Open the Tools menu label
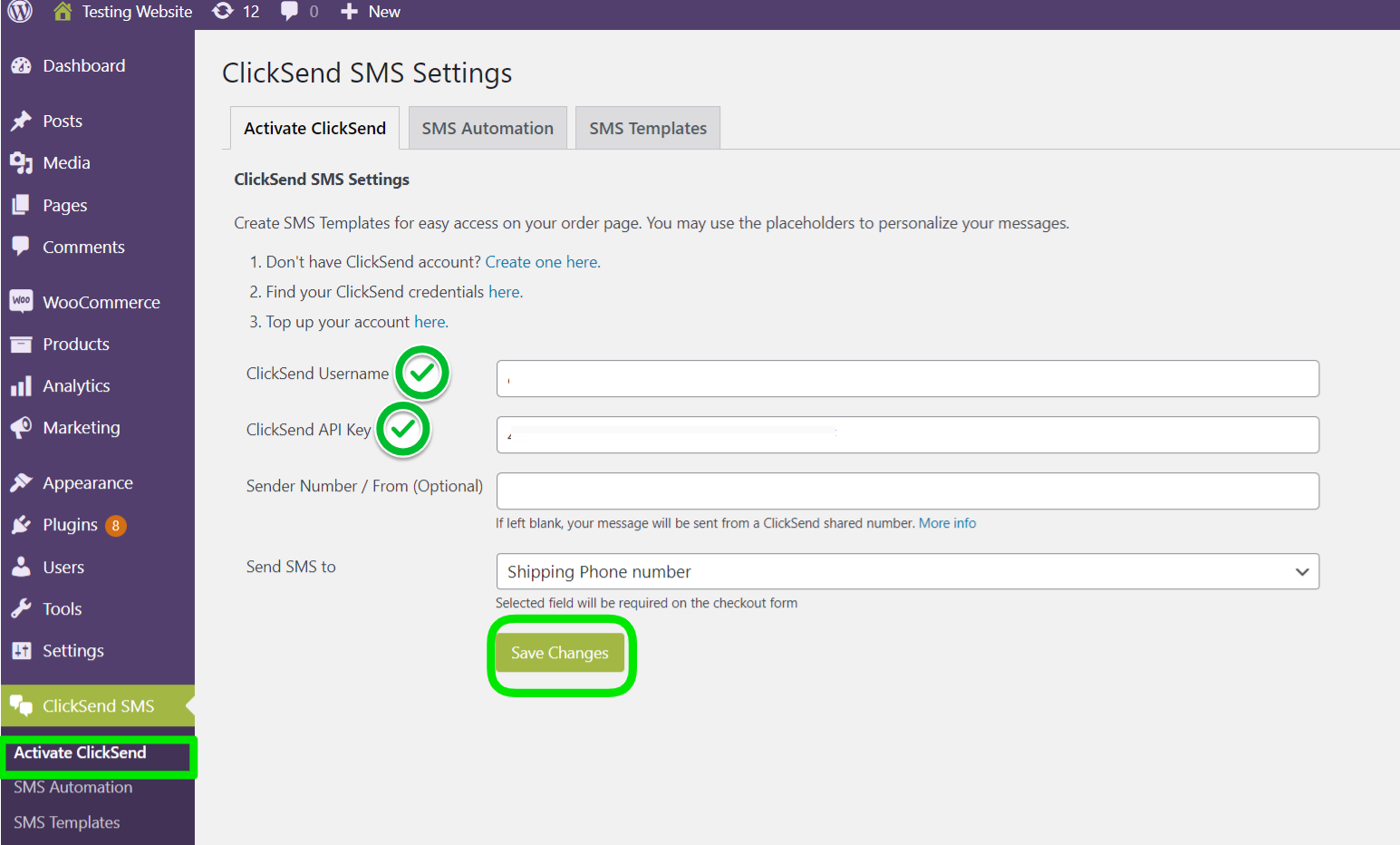This screenshot has width=1400, height=845. pos(63,608)
